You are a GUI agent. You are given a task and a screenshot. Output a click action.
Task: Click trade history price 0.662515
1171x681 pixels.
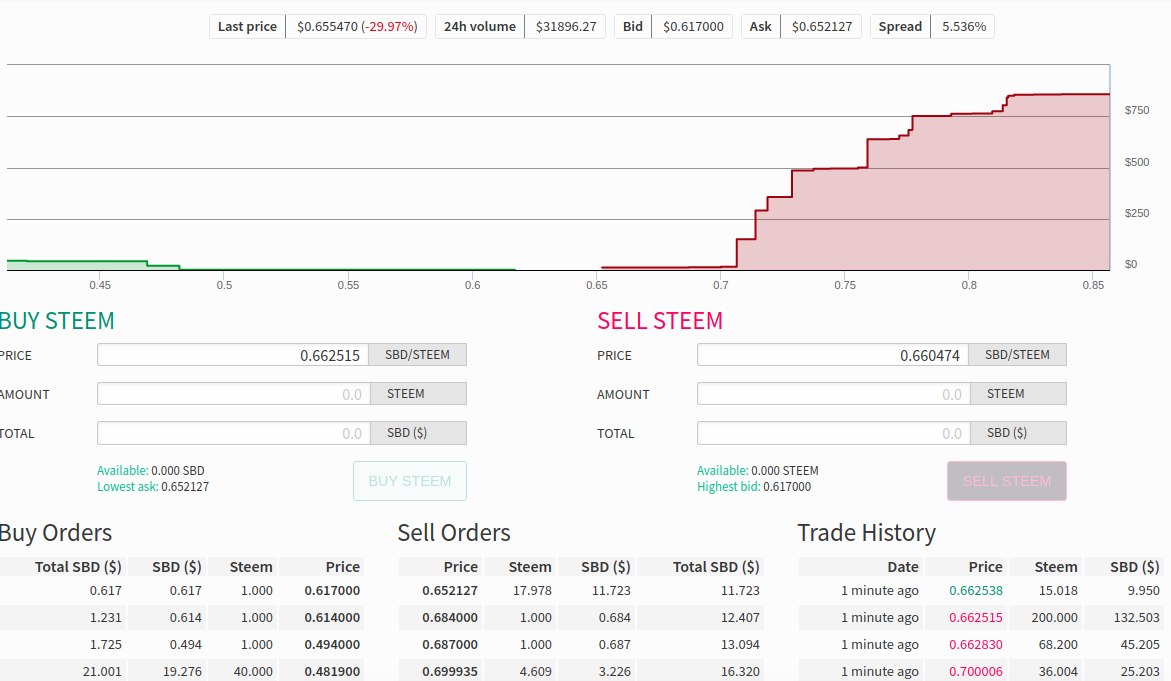975,618
